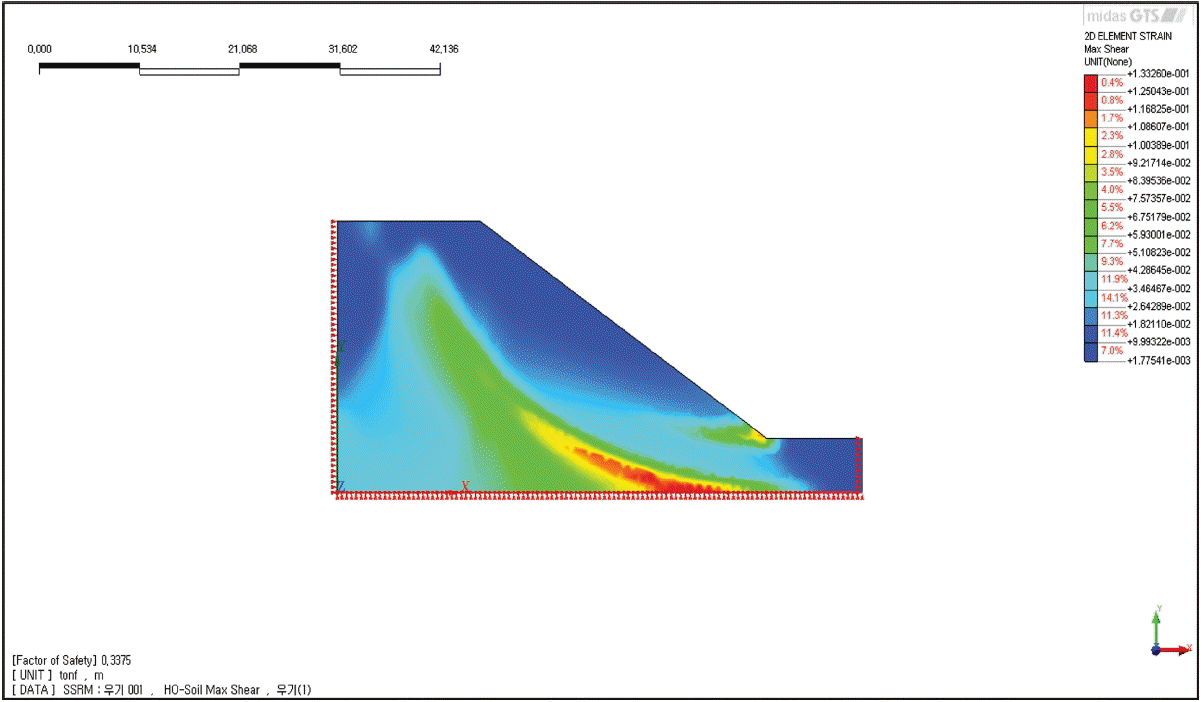
Task: Click the blue Z origin marker at model corner
Action: tap(341, 486)
